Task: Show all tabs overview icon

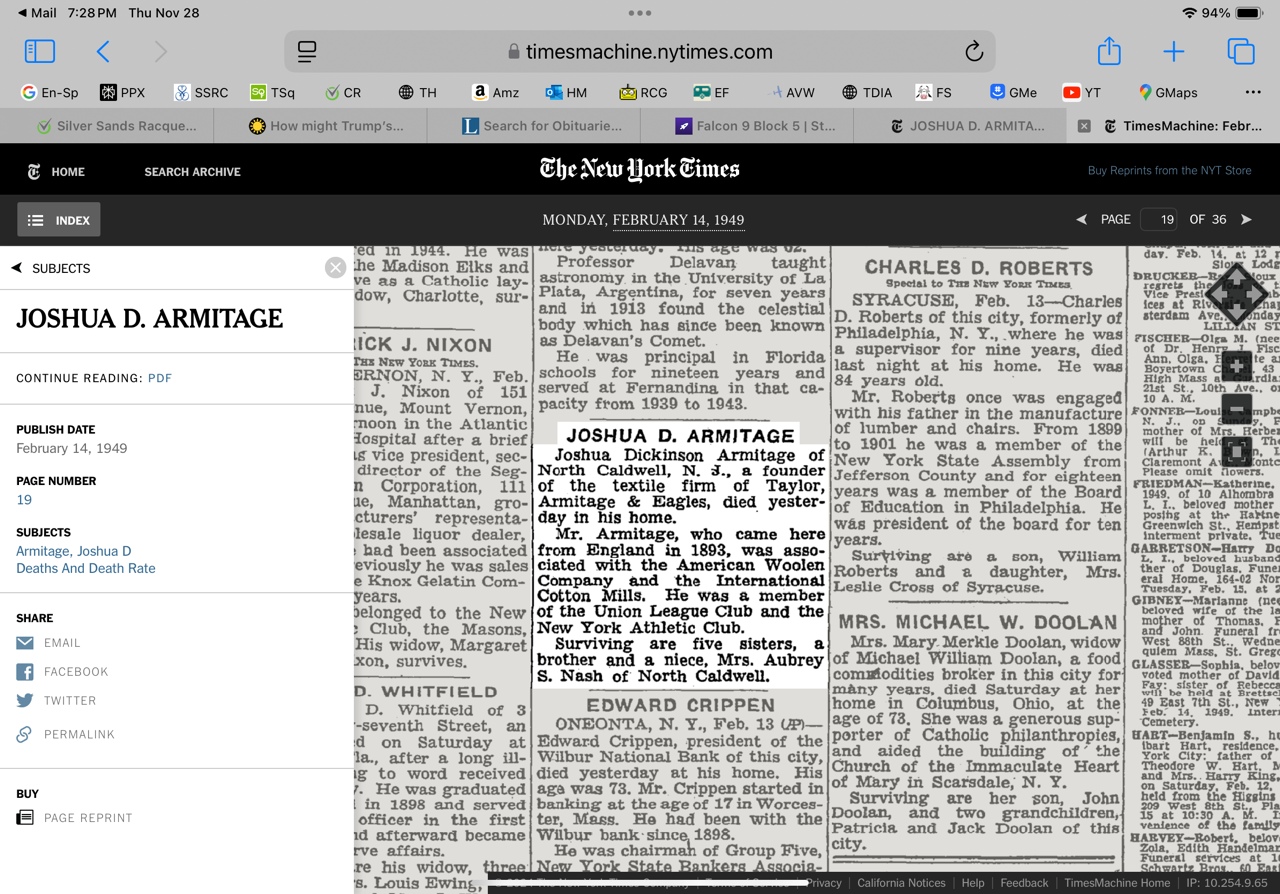Action: (1241, 51)
